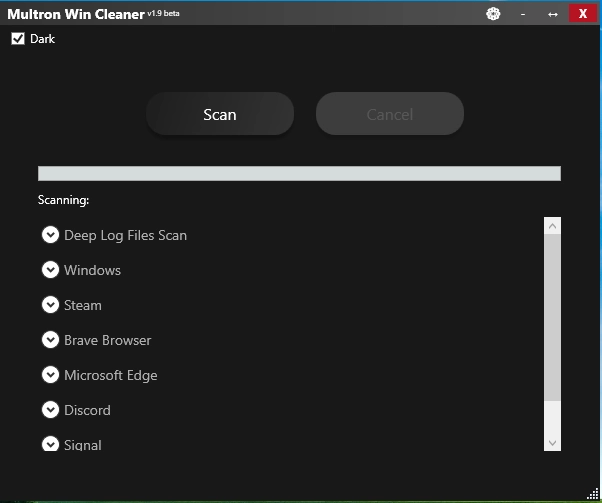Select the Discord list label

[x=87, y=410]
